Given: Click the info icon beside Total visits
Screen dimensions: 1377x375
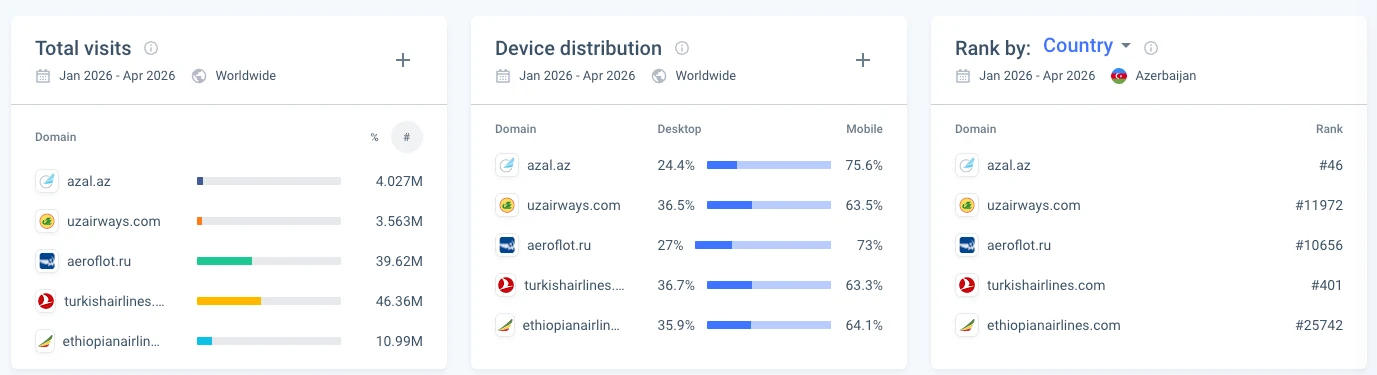Looking at the screenshot, I should coord(151,48).
